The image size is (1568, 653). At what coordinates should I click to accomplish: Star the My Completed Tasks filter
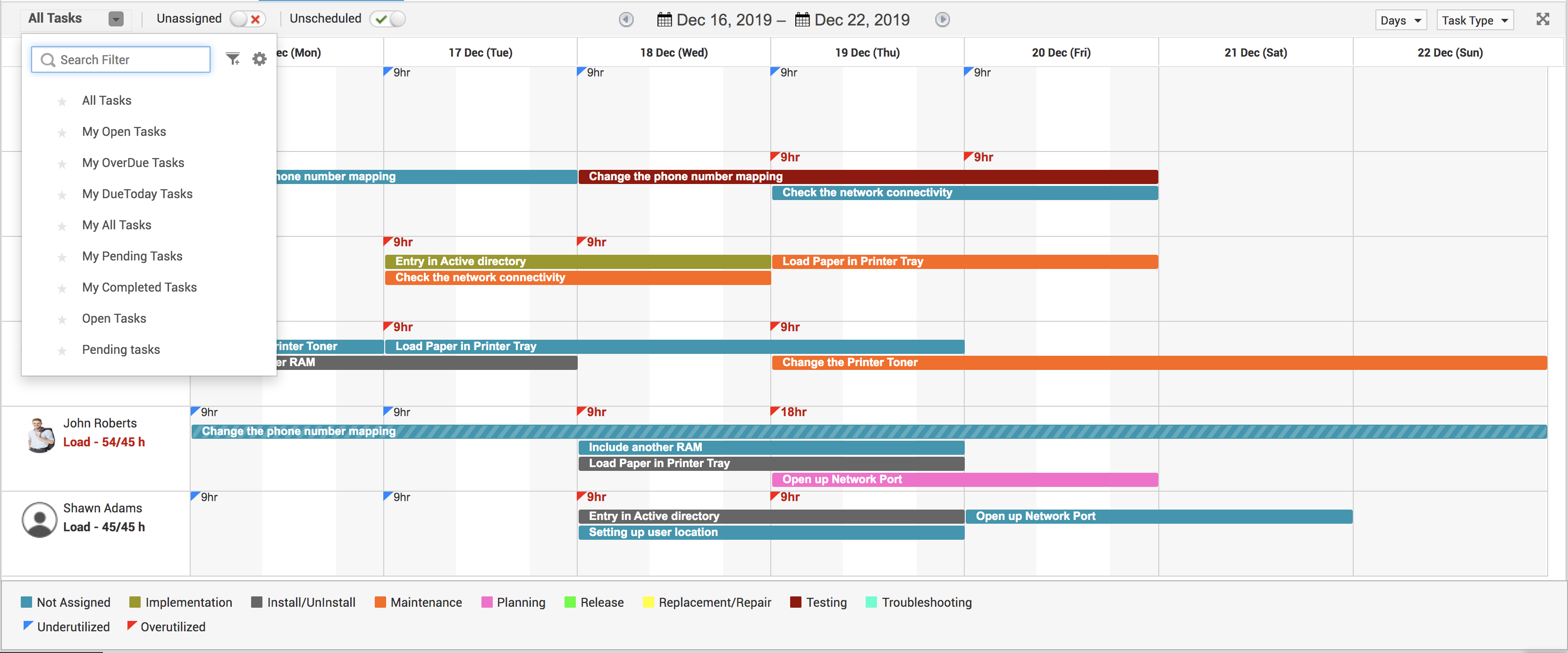click(x=61, y=288)
